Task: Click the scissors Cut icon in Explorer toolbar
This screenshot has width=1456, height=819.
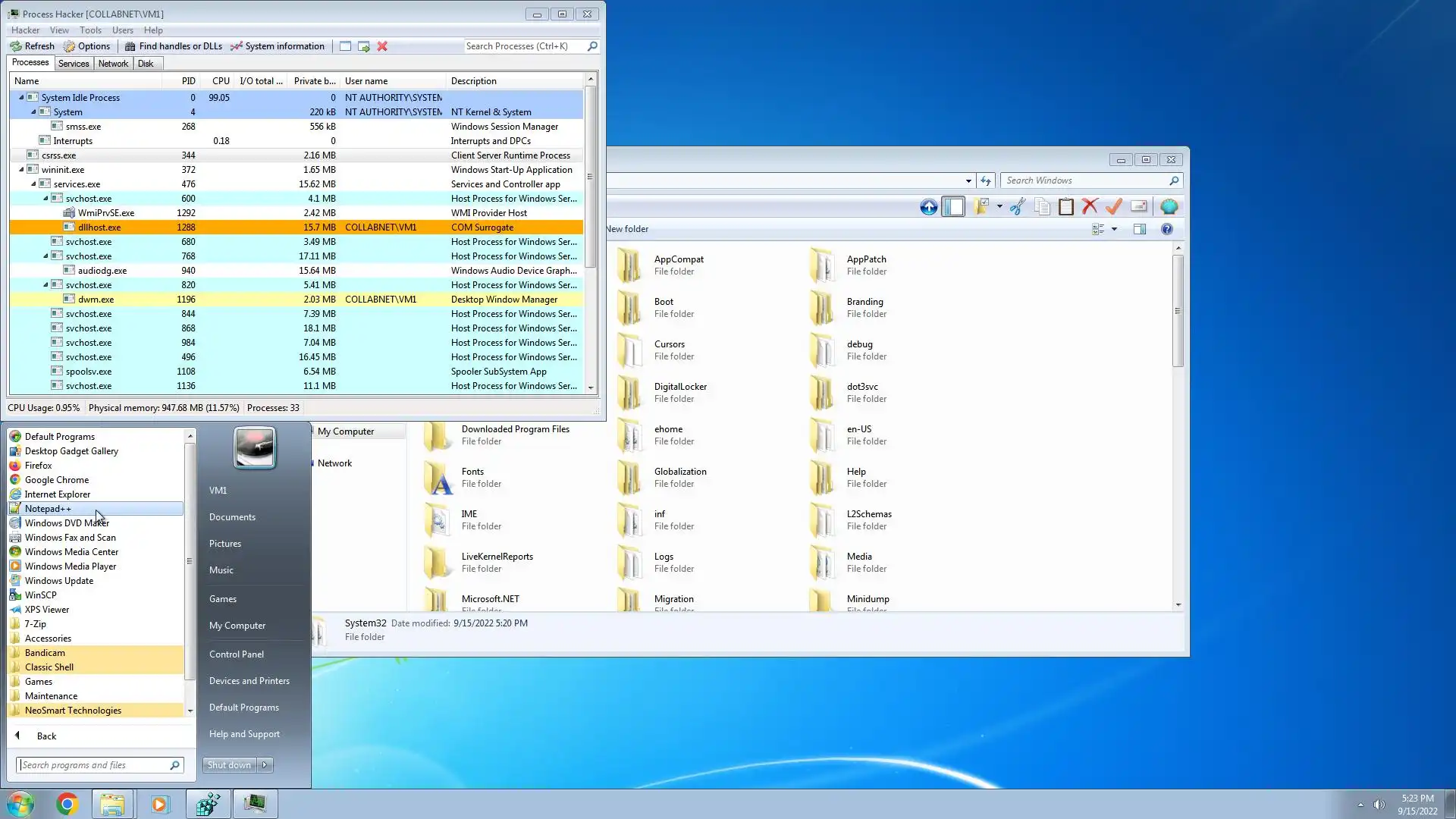Action: click(1018, 206)
